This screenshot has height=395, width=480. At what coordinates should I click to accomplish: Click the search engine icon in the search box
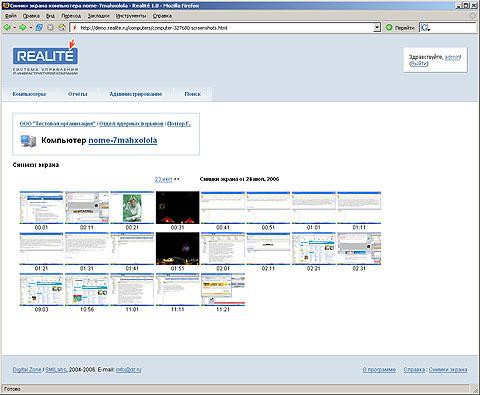(x=425, y=28)
